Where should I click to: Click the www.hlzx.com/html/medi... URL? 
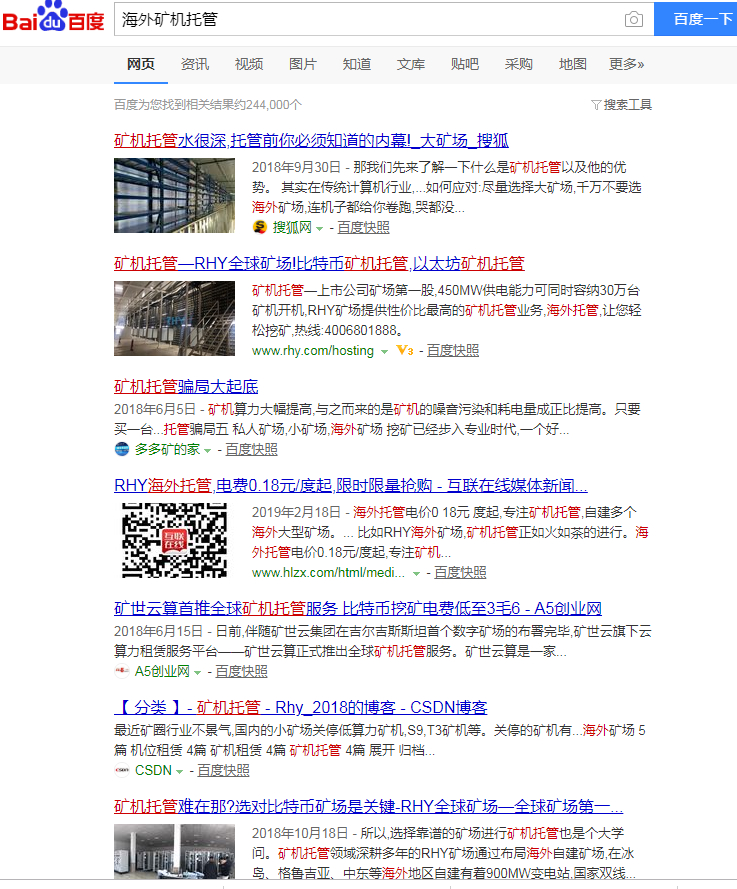point(328,573)
